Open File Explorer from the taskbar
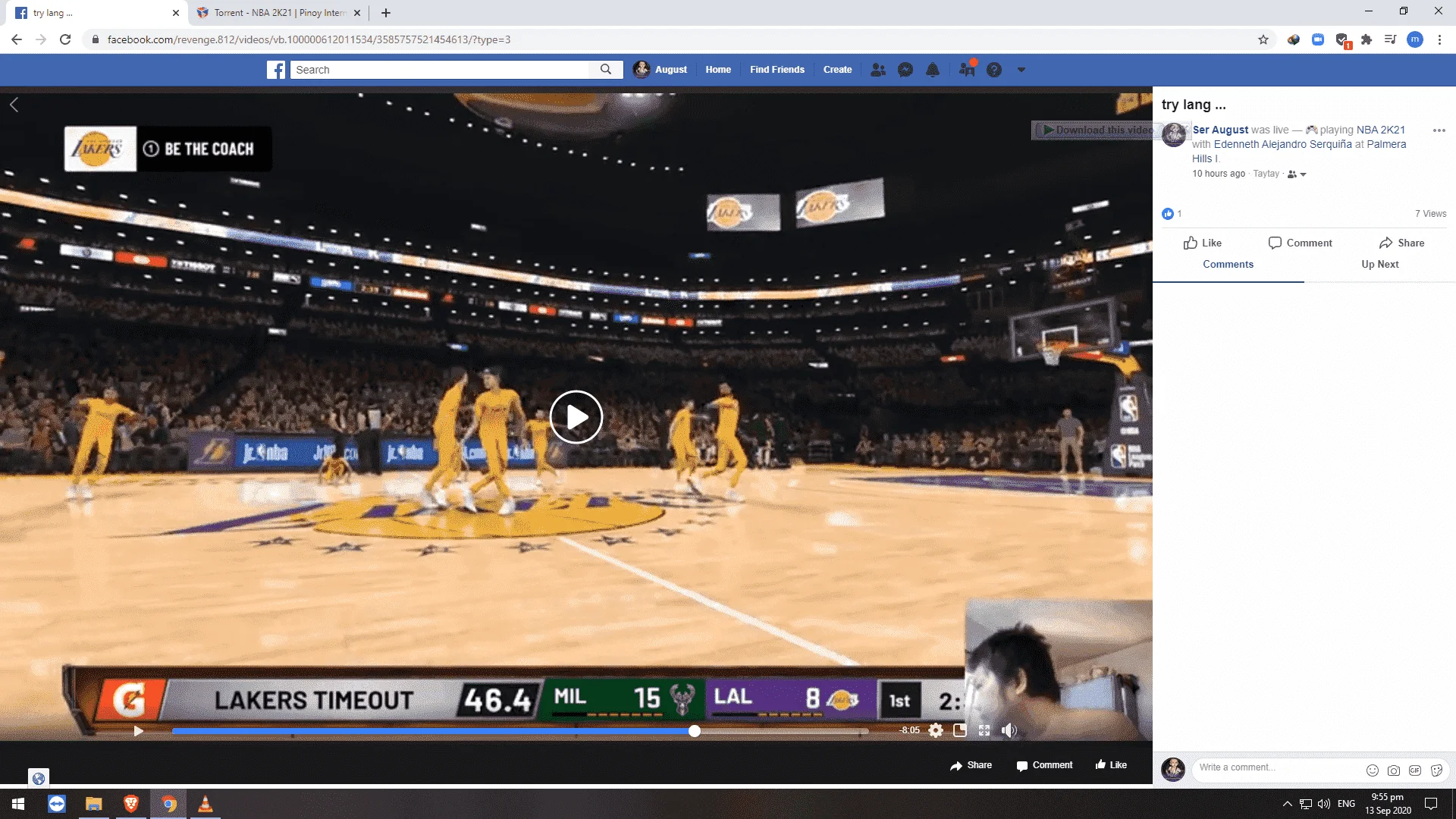1456x819 pixels. click(x=94, y=804)
